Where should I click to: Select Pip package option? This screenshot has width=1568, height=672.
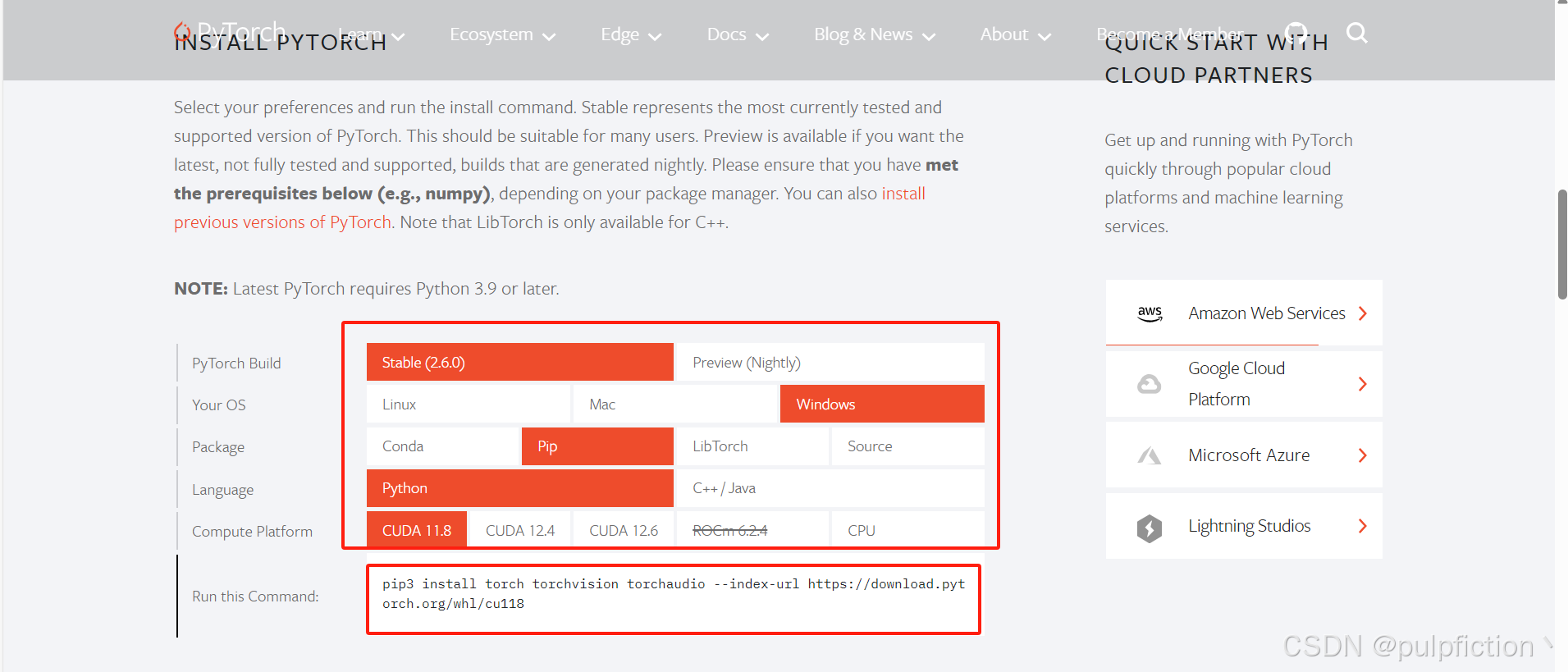[x=597, y=446]
